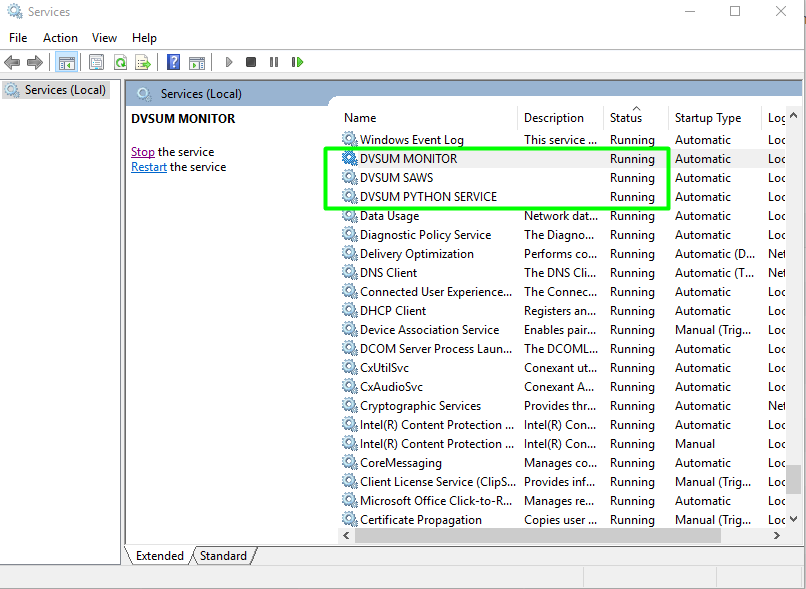The height and width of the screenshot is (589, 806).
Task: Toggle the Show/Hide Console Tree icon
Action: pos(66,63)
